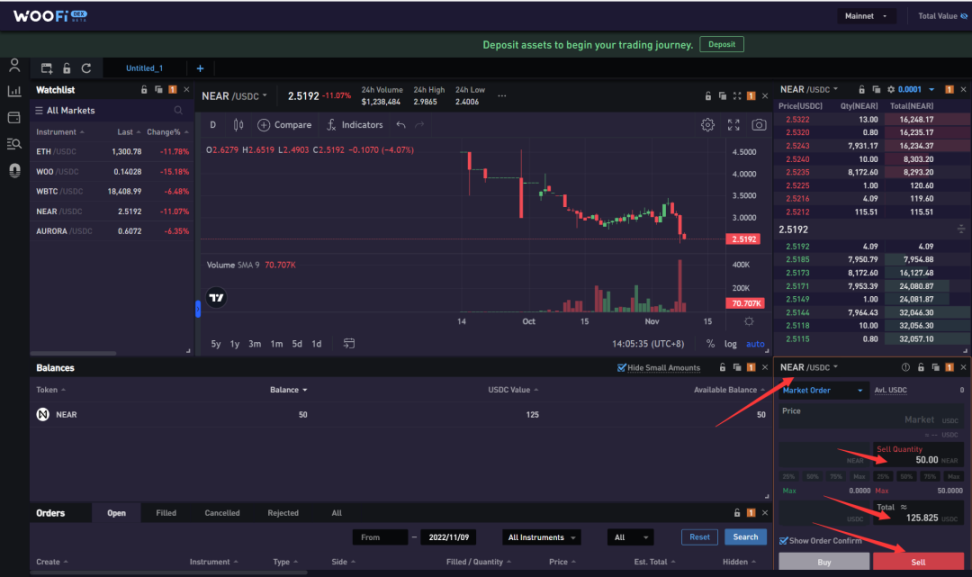The image size is (972, 577).
Task: Add a new workspace tab with plus
Action: click(200, 68)
